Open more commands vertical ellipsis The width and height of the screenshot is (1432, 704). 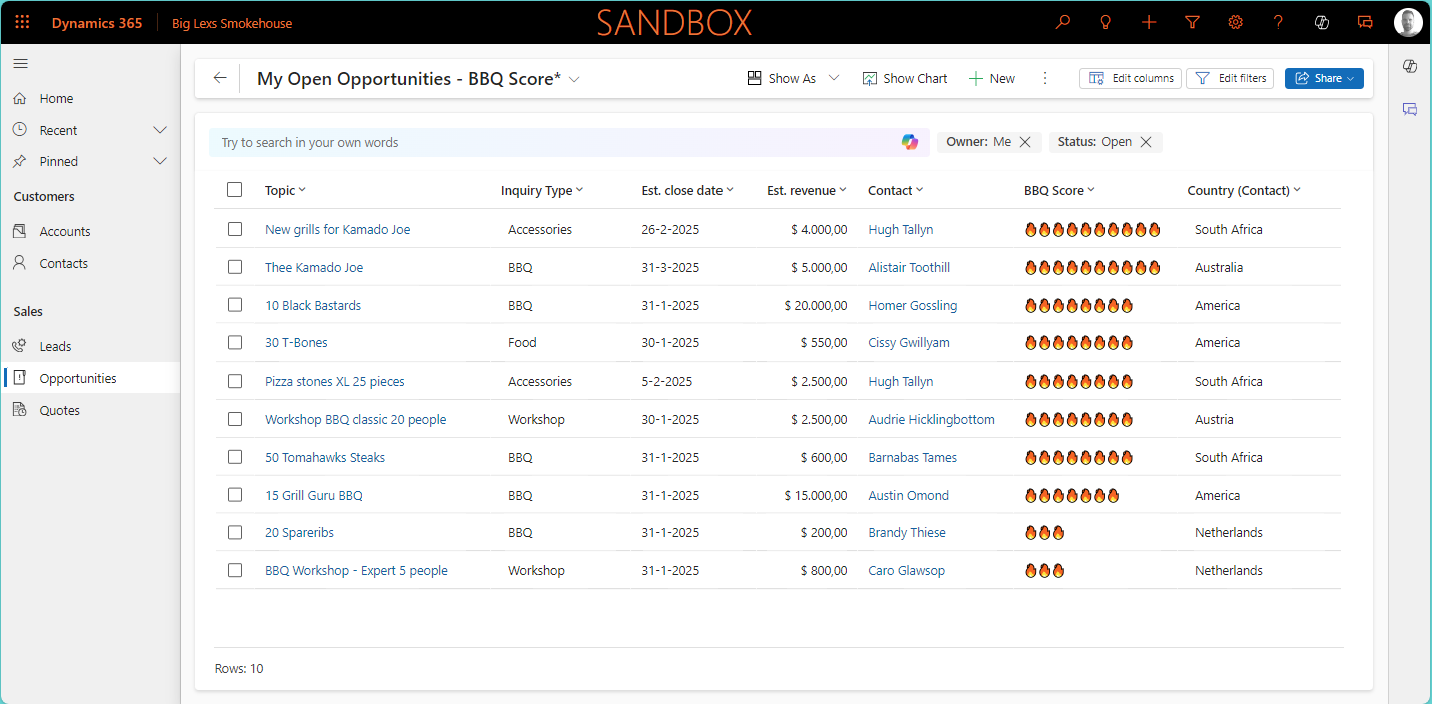pyautogui.click(x=1045, y=78)
